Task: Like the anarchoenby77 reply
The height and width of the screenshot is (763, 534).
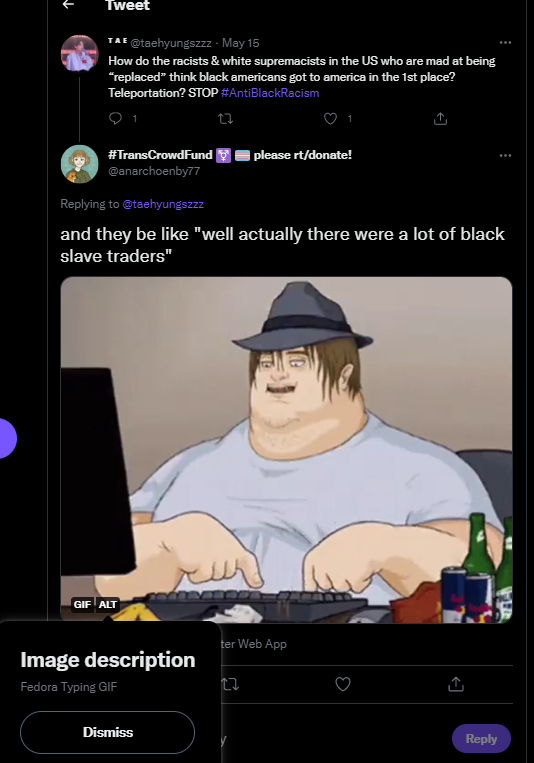Action: (x=343, y=684)
